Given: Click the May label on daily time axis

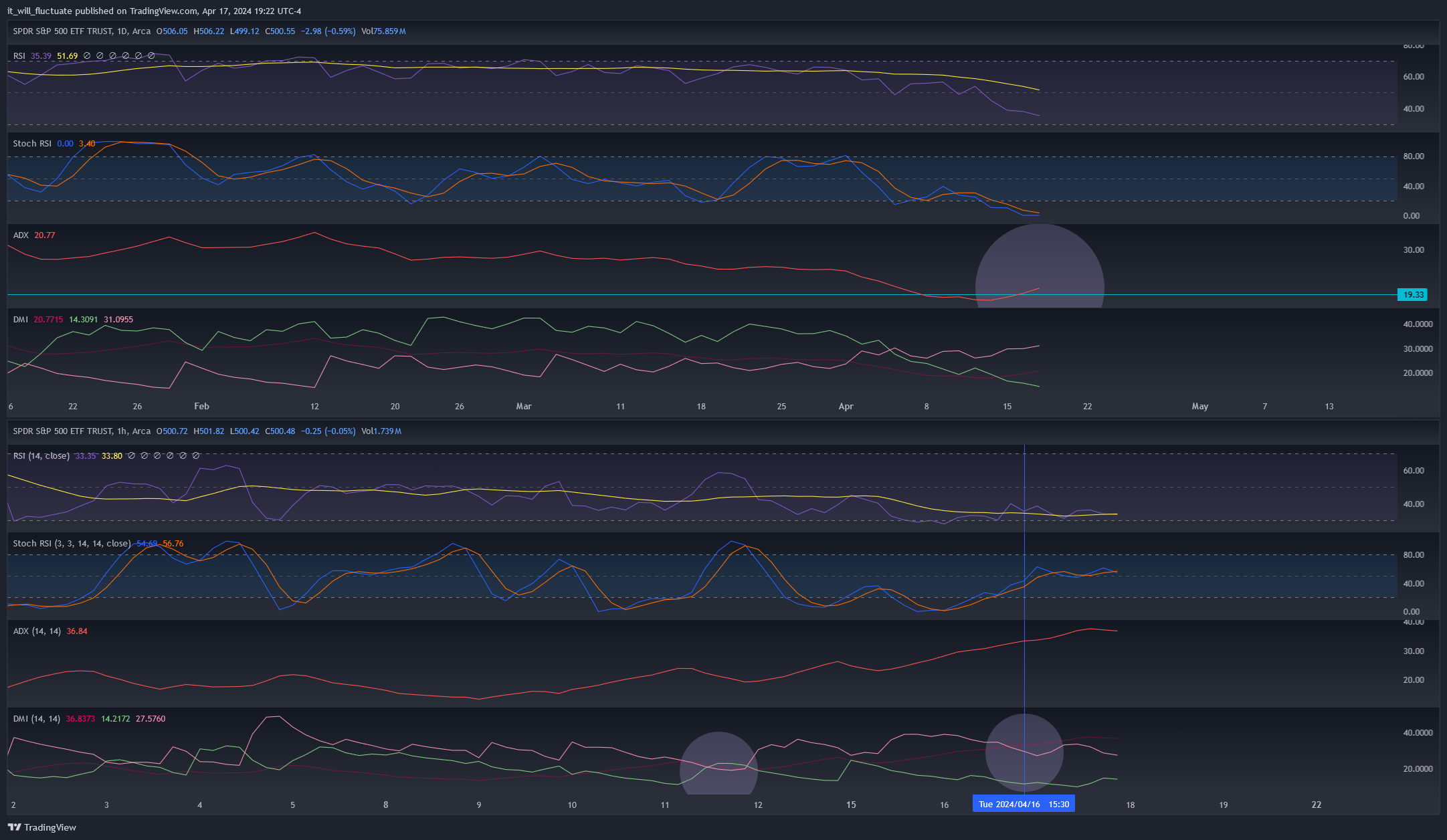Looking at the screenshot, I should tap(1200, 407).
